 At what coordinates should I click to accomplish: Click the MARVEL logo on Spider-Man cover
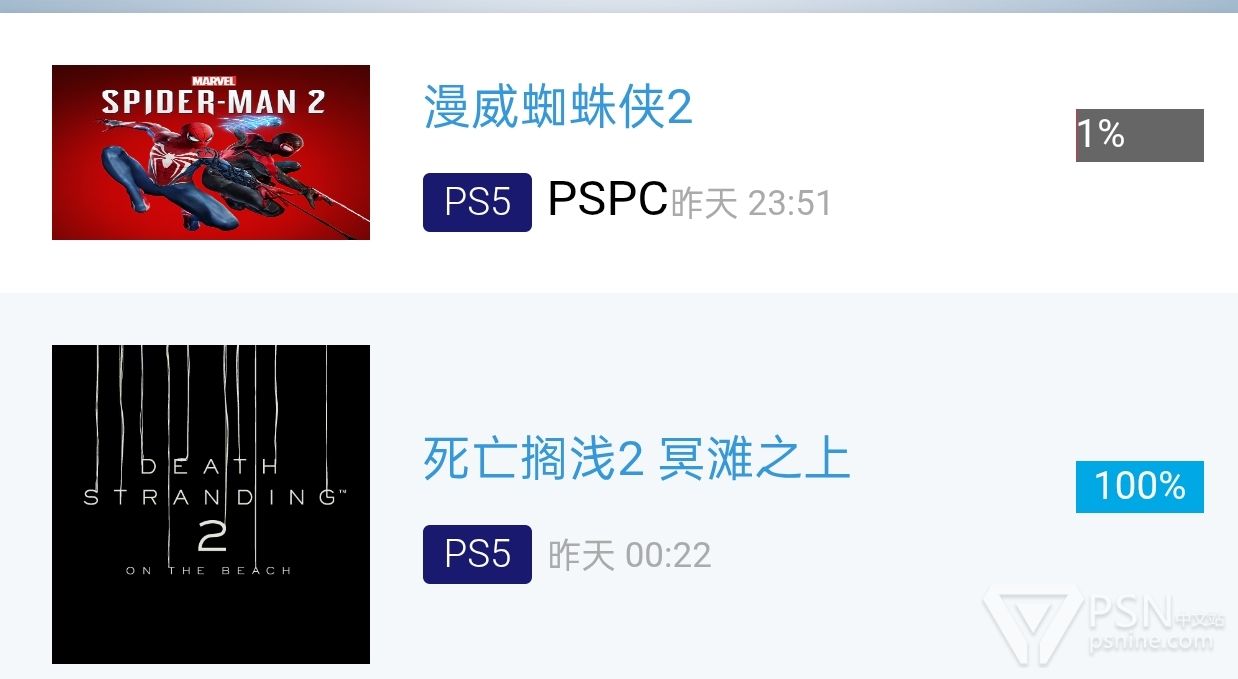pos(213,80)
